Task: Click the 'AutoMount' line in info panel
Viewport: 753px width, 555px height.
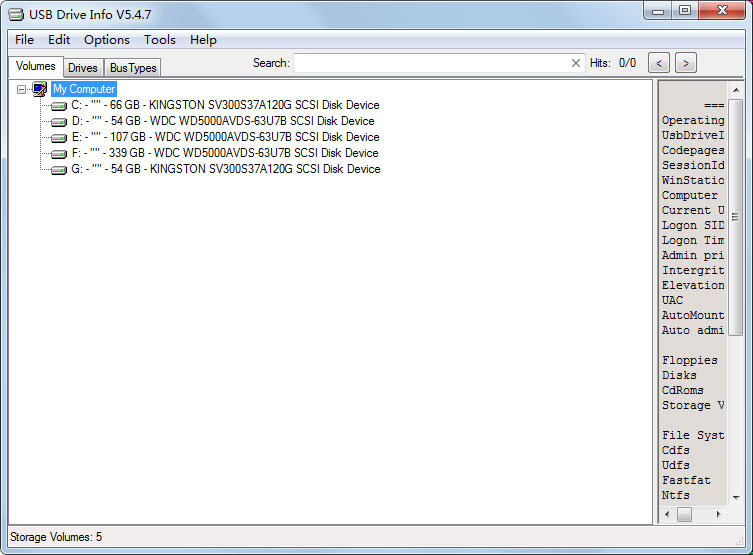Action: 692,315
